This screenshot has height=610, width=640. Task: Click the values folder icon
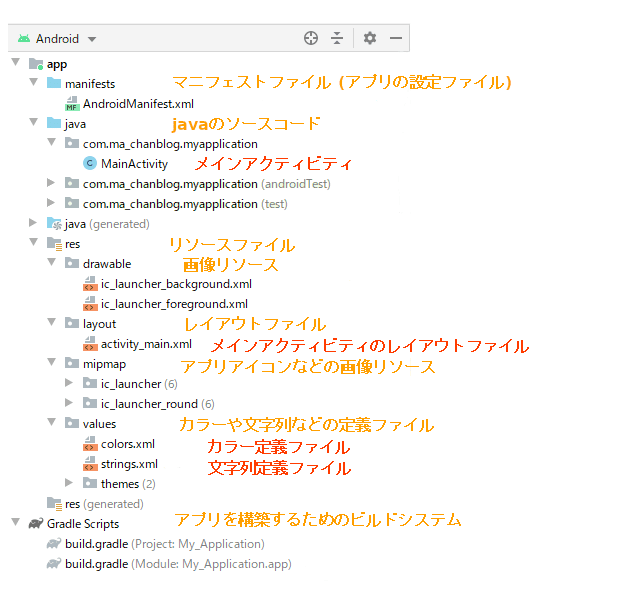coord(72,423)
